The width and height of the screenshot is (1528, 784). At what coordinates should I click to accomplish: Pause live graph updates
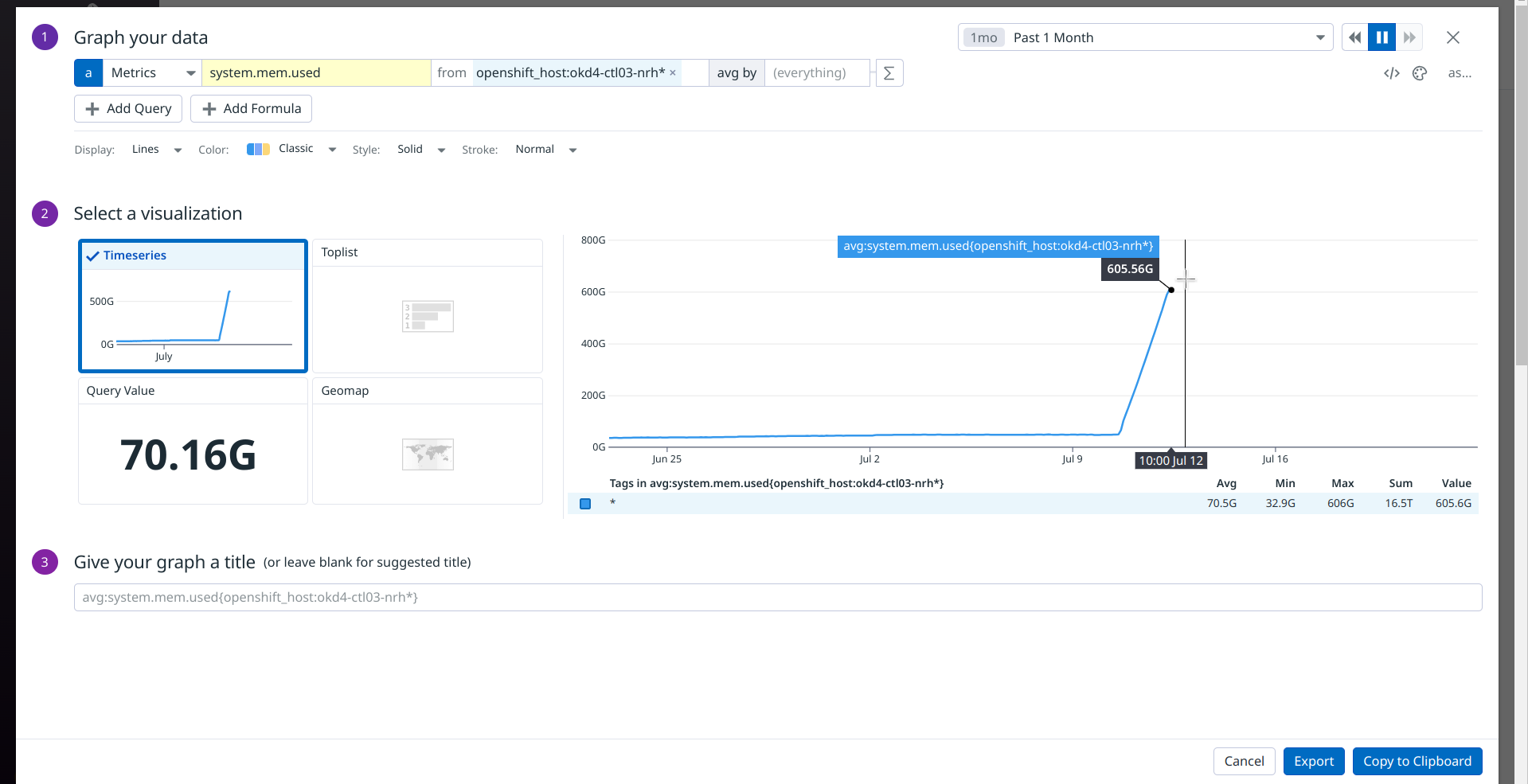pos(1381,37)
